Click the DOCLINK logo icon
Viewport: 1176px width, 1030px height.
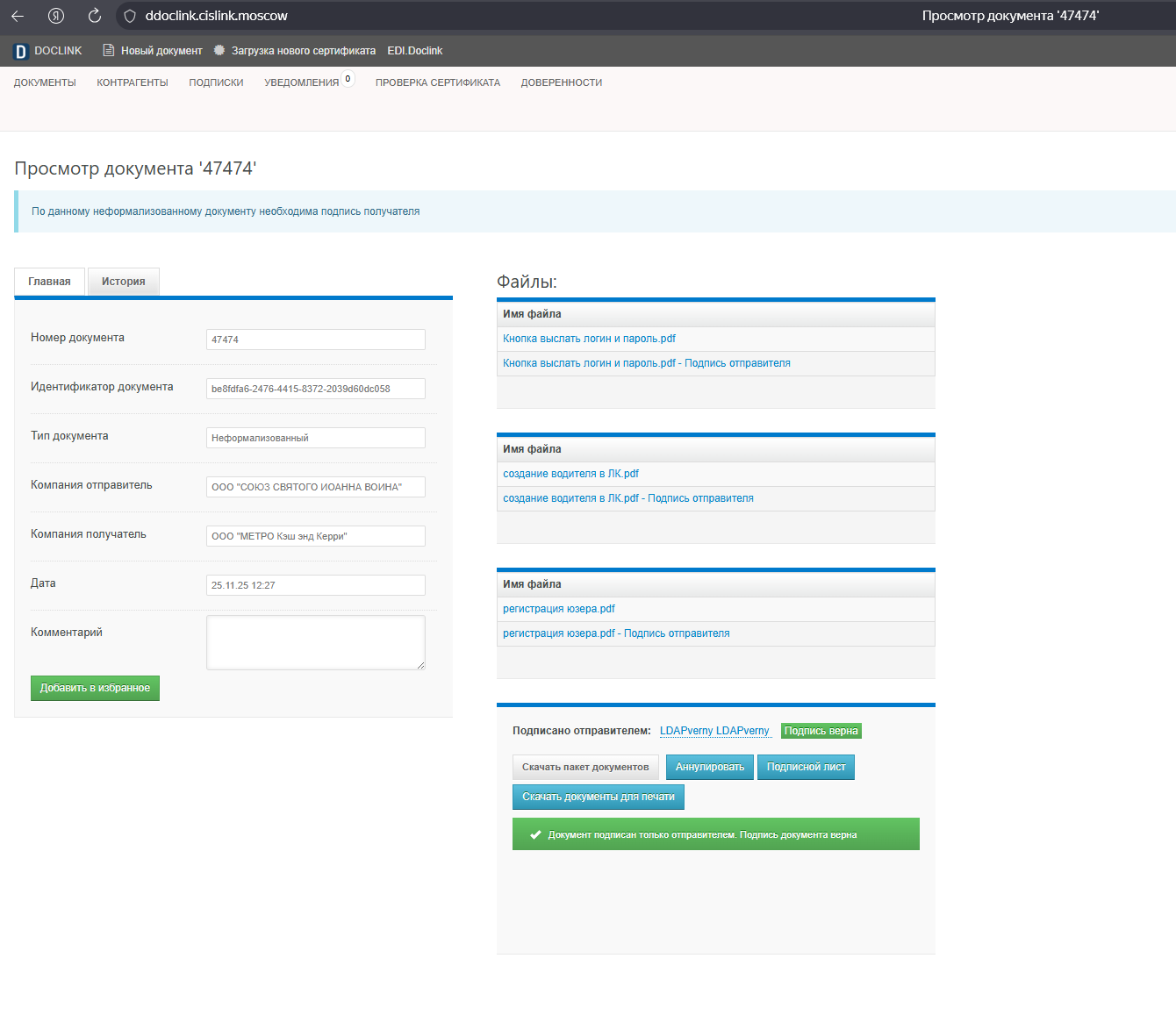(21, 52)
